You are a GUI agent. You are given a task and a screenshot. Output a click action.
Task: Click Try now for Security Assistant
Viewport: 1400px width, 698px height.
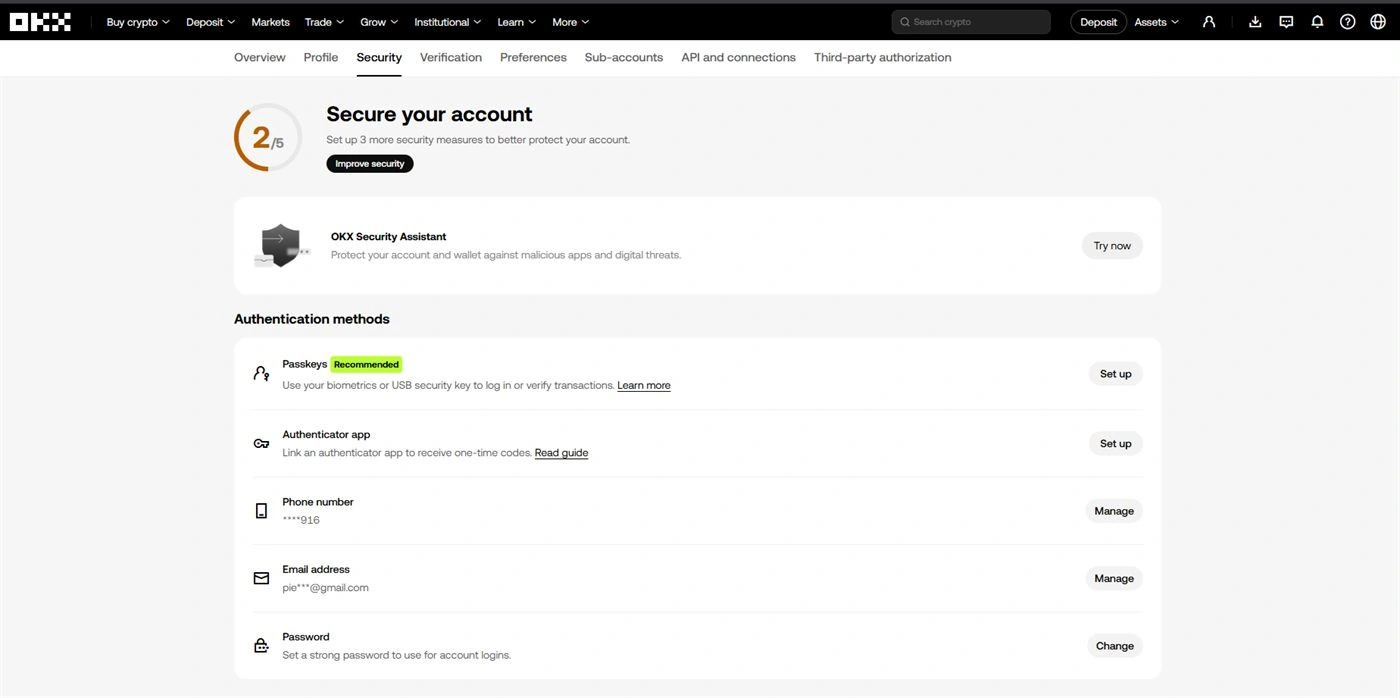tap(1112, 246)
